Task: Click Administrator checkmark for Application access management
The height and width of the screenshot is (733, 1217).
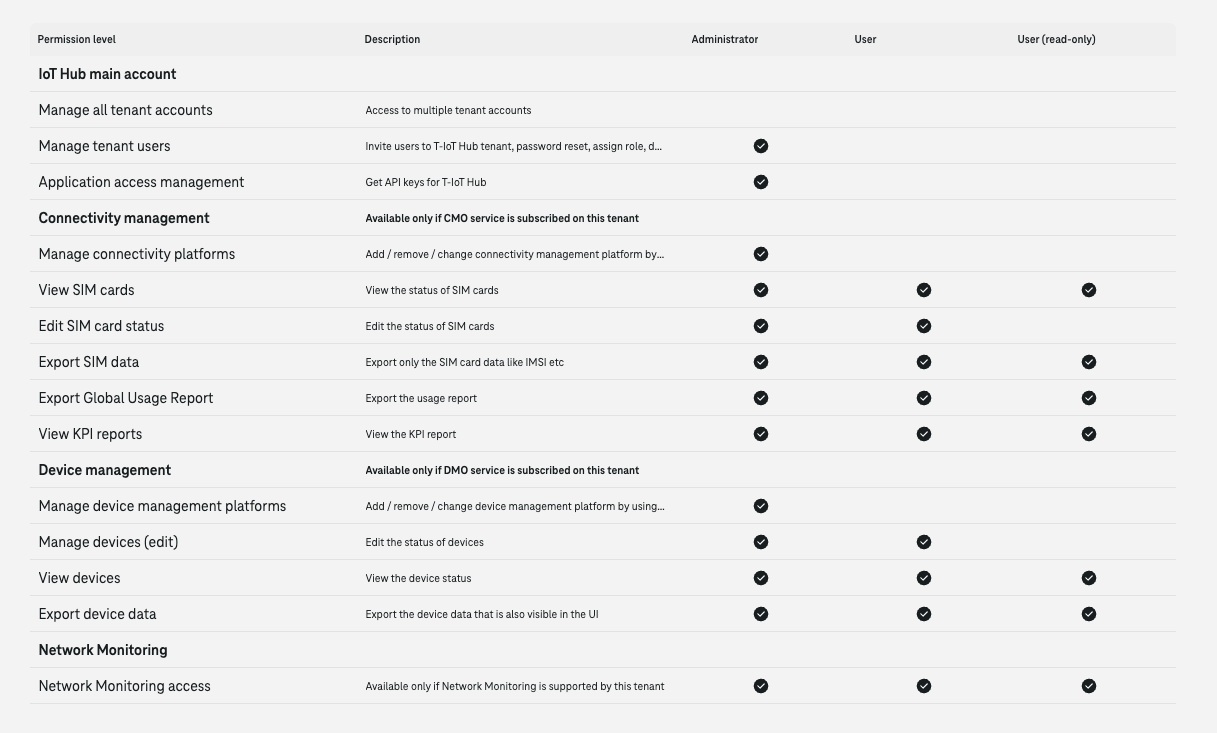Action: click(761, 182)
